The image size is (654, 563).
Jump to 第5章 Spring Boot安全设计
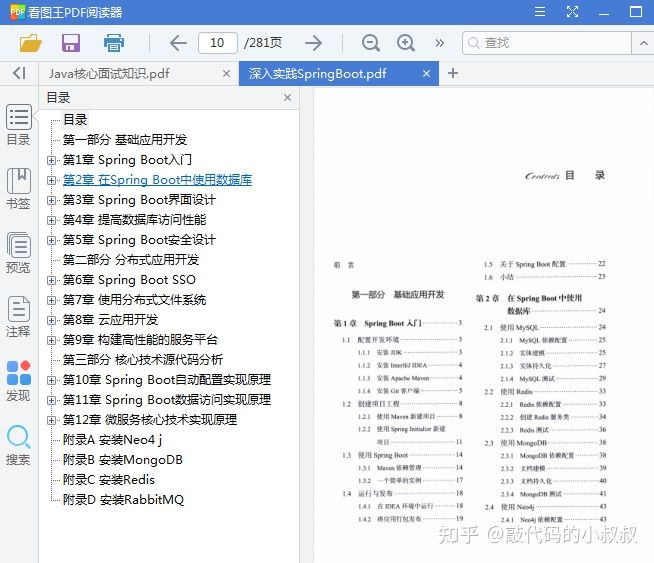coord(139,240)
